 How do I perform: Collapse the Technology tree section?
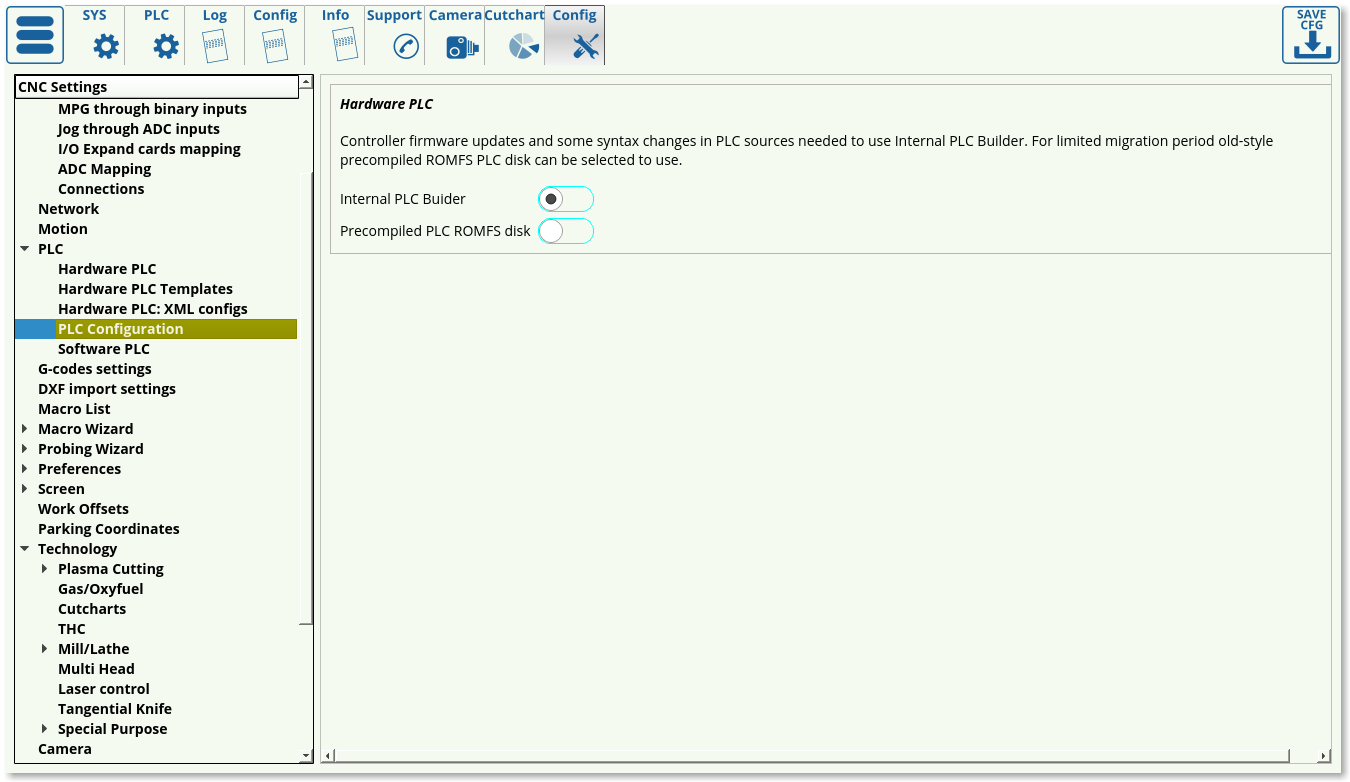[24, 549]
